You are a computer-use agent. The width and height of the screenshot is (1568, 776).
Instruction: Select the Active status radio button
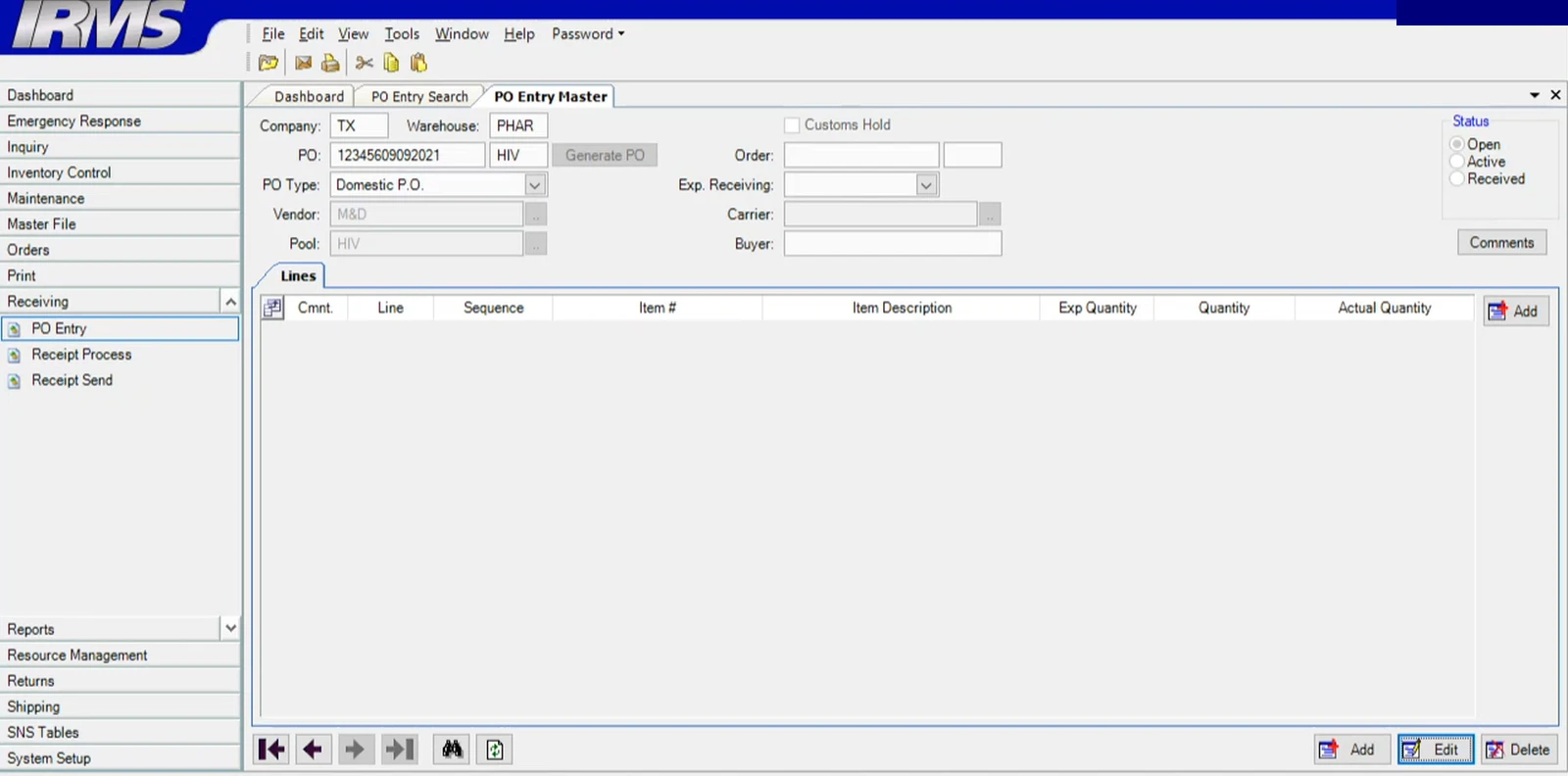(x=1457, y=162)
